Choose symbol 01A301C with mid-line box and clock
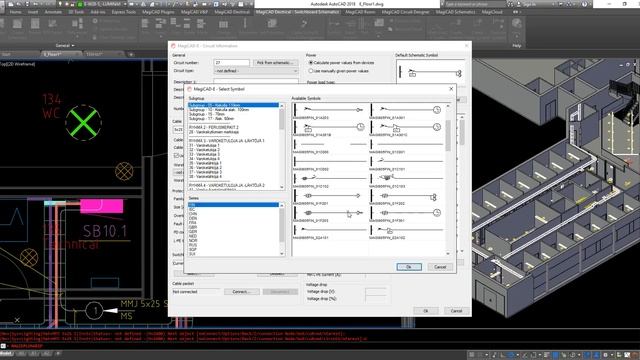This screenshot has height=360, width=640. (x=407, y=128)
